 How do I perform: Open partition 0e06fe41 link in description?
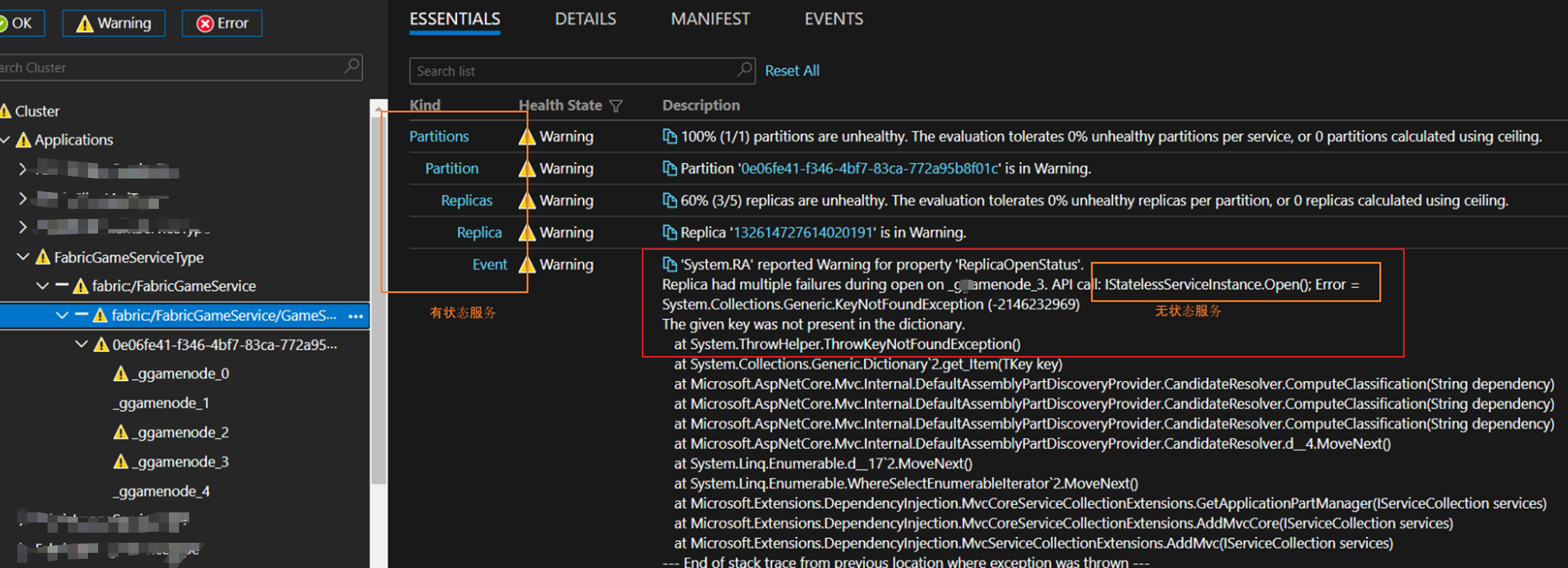coord(869,168)
